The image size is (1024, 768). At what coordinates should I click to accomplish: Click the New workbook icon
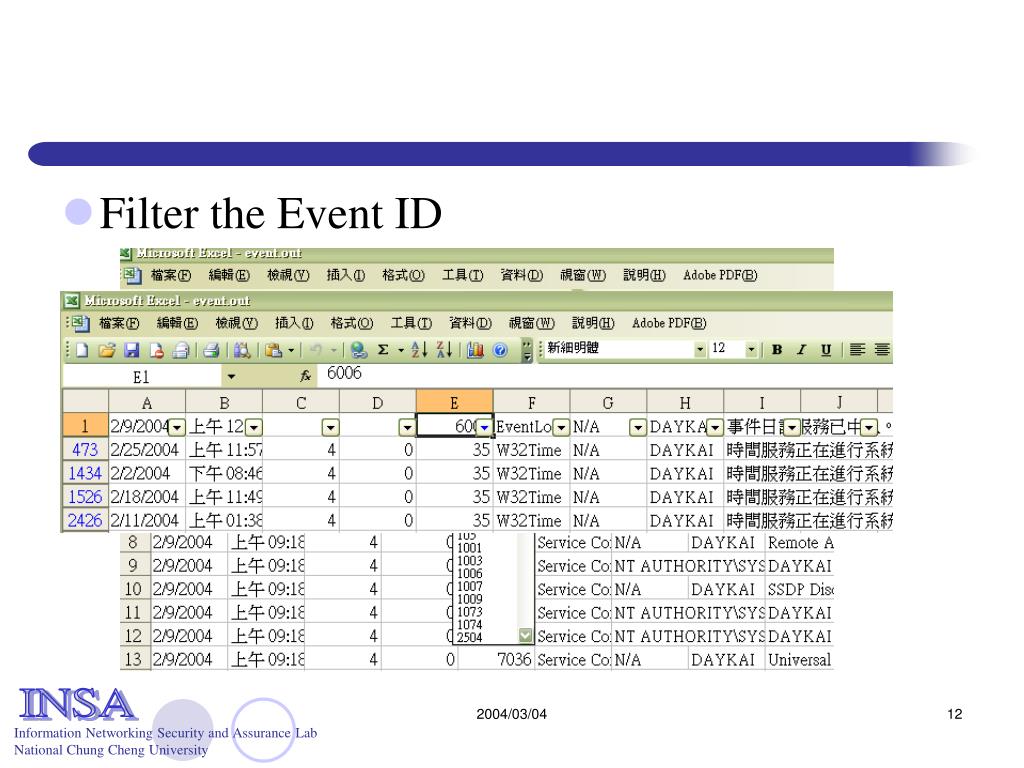tap(82, 350)
